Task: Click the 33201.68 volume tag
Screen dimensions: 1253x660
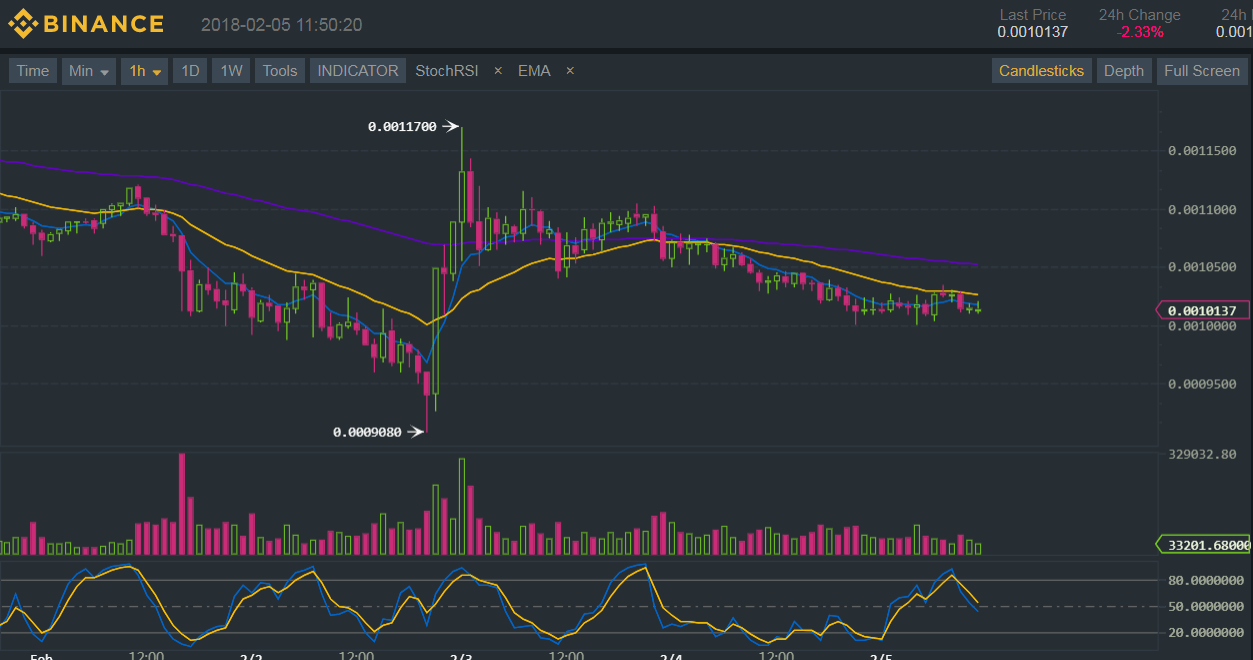Action: (1203, 545)
